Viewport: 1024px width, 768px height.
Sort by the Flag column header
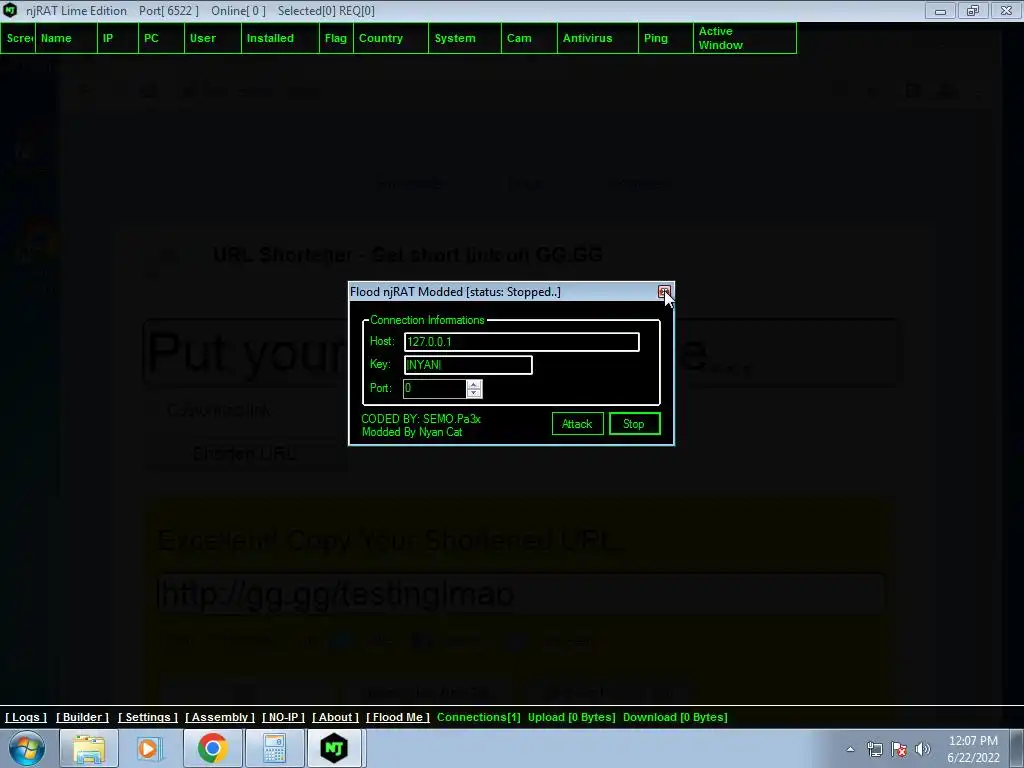[x=336, y=38]
